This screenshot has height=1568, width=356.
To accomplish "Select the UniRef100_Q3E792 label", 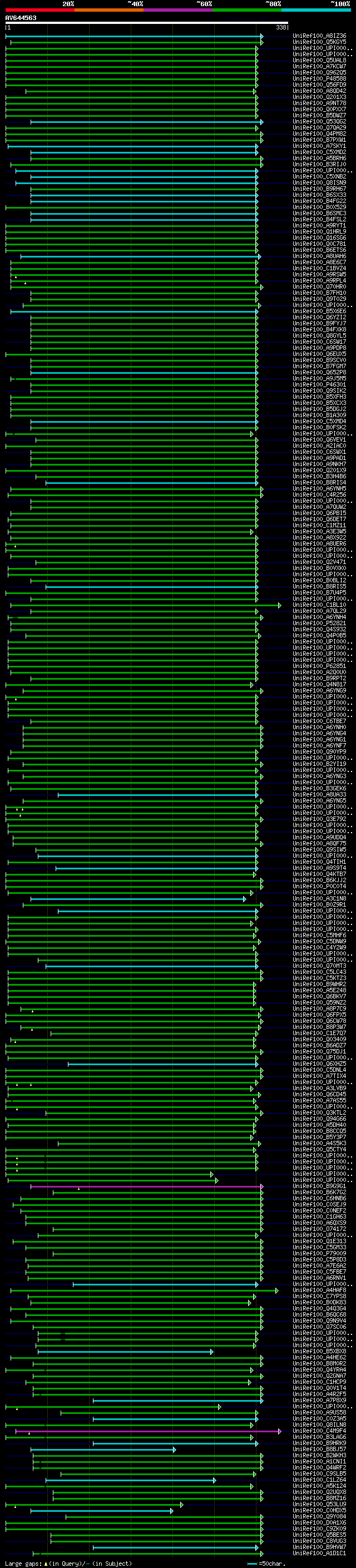I will (x=319, y=819).
